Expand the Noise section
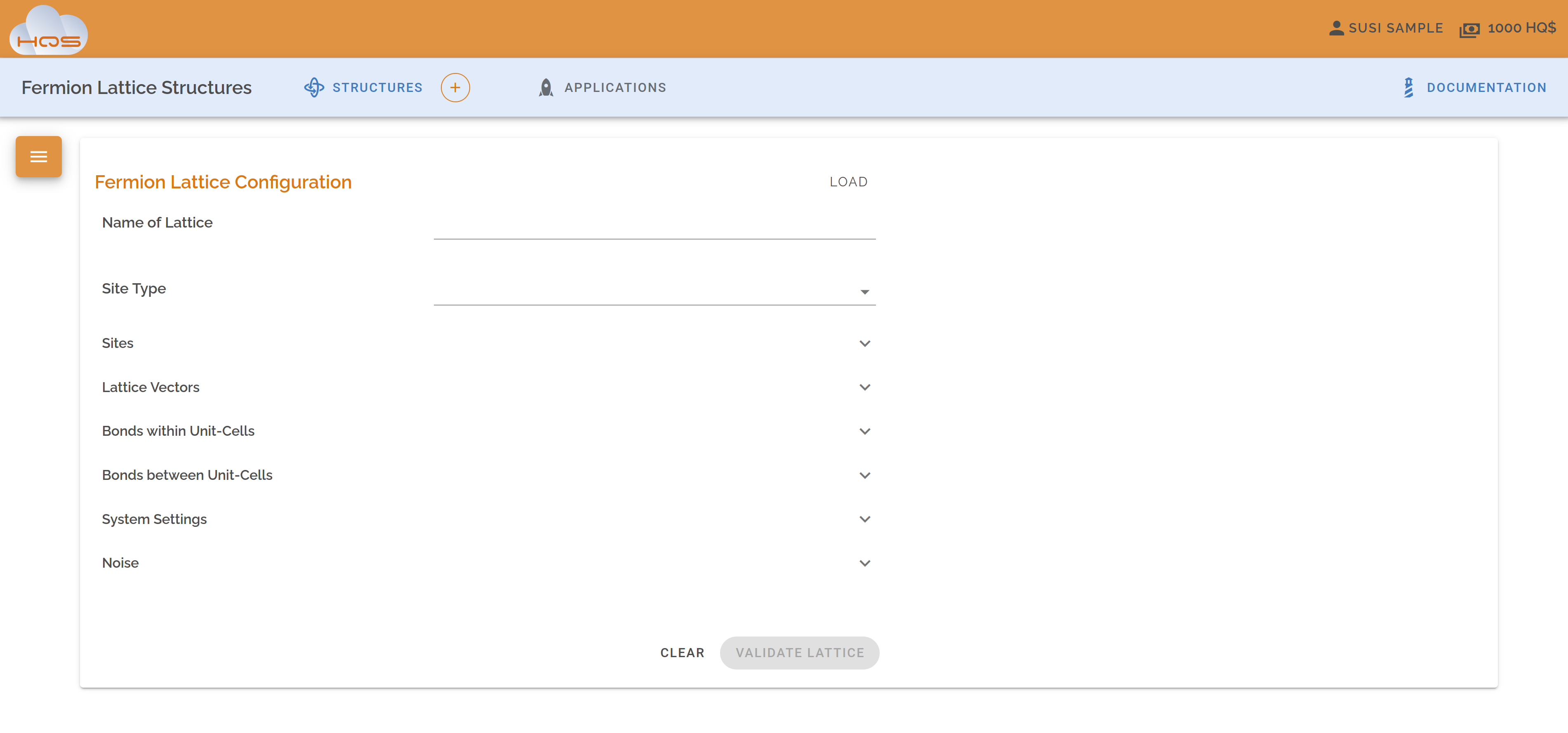 pyautogui.click(x=865, y=563)
